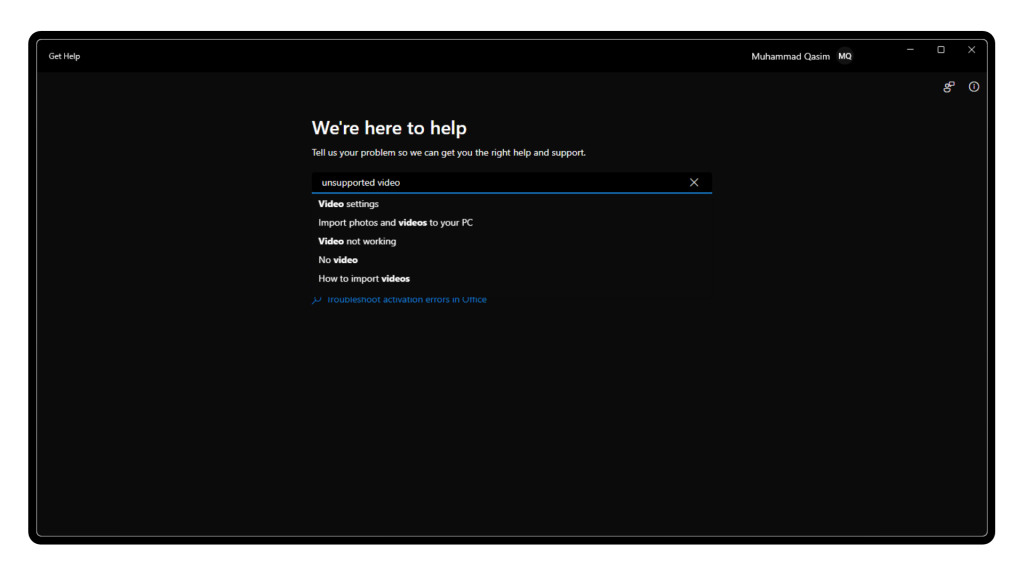Screen dimensions: 1024x576
Task: Choose 'Import photos and videos to your PC'
Action: 511,223
